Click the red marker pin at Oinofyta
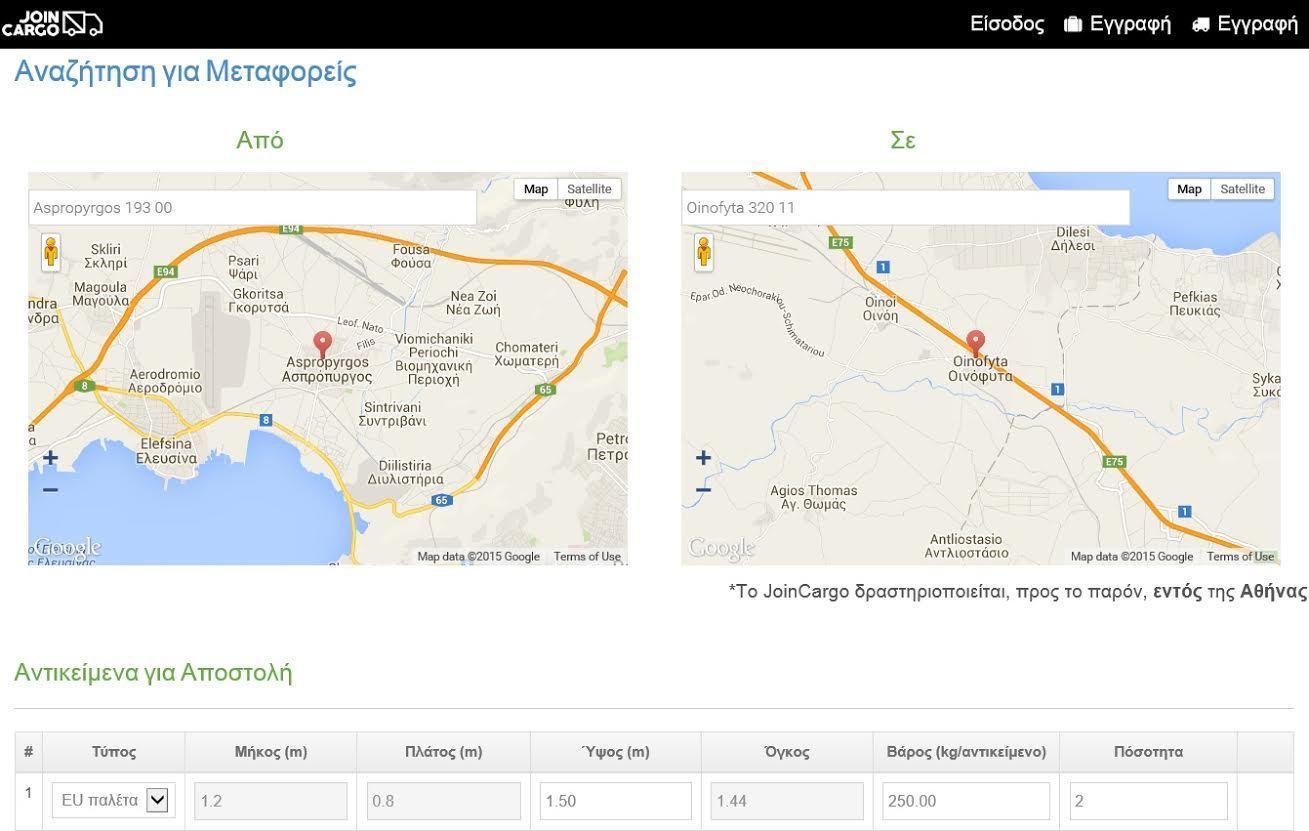This screenshot has width=1309, height=831. (x=975, y=342)
